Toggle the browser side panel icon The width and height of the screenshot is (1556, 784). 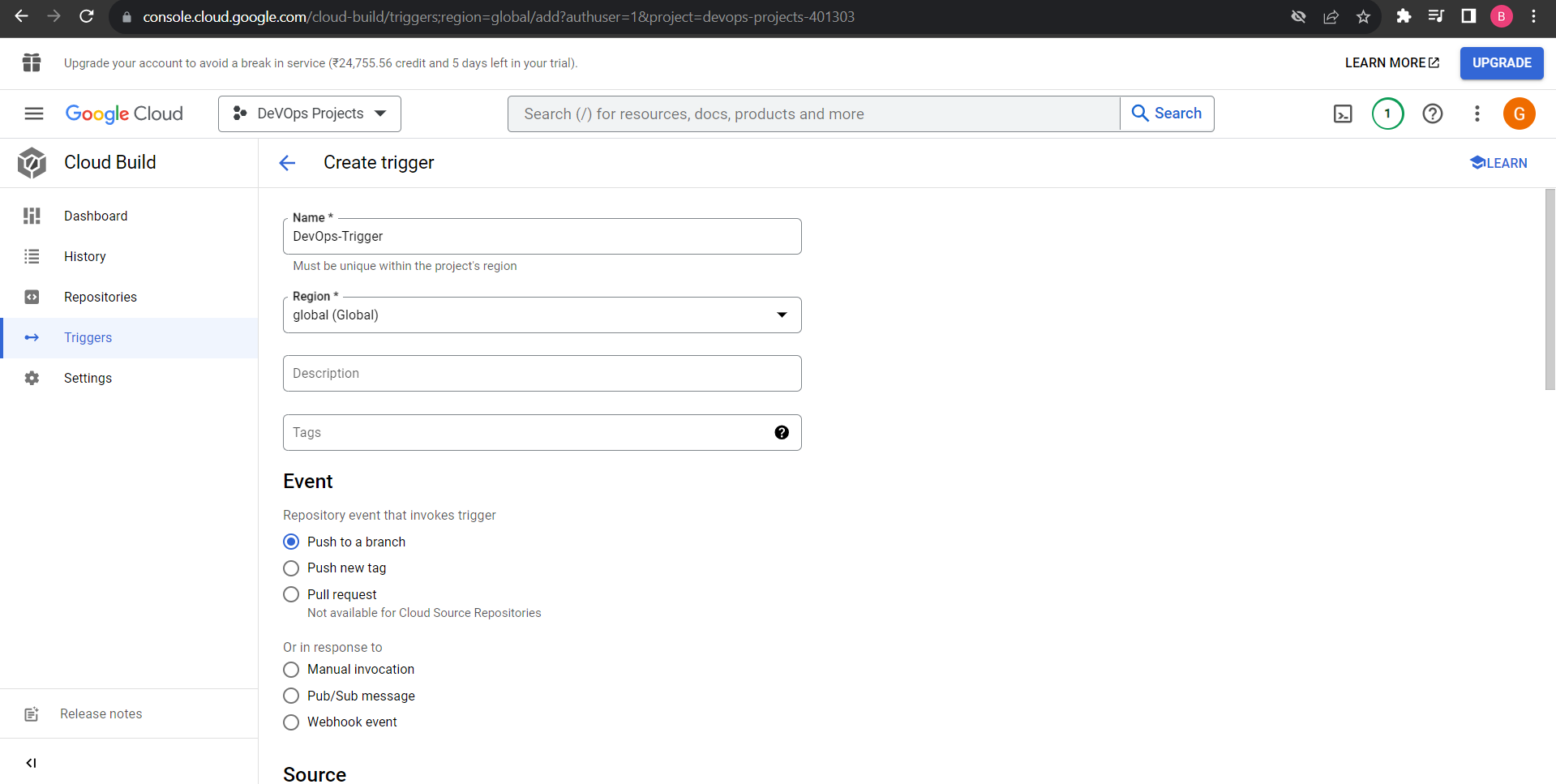pyautogui.click(x=1468, y=16)
